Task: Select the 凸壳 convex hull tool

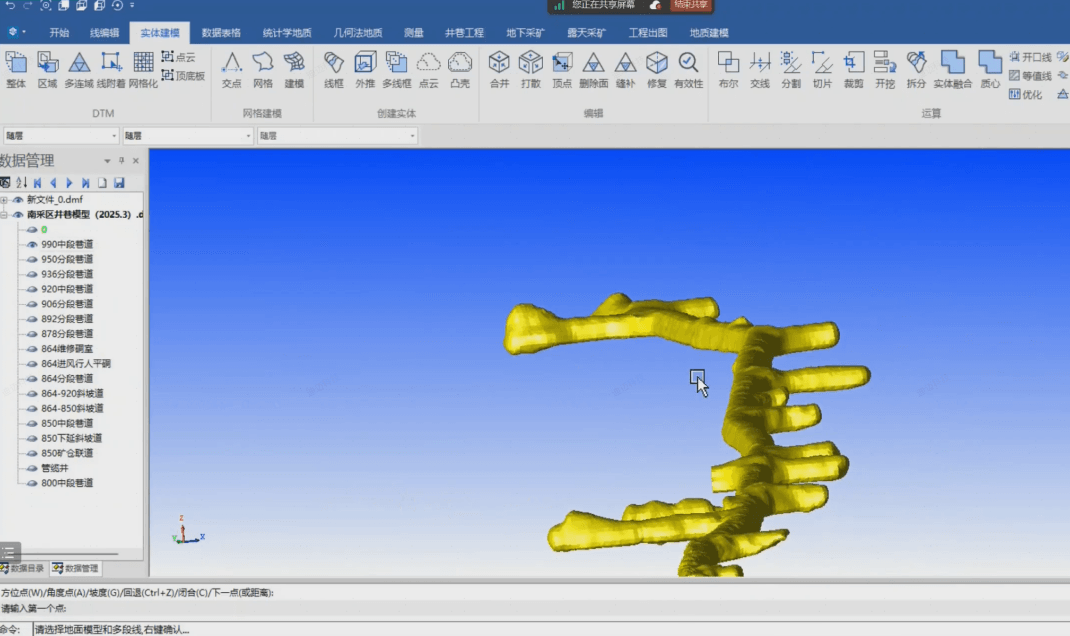Action: (x=460, y=70)
